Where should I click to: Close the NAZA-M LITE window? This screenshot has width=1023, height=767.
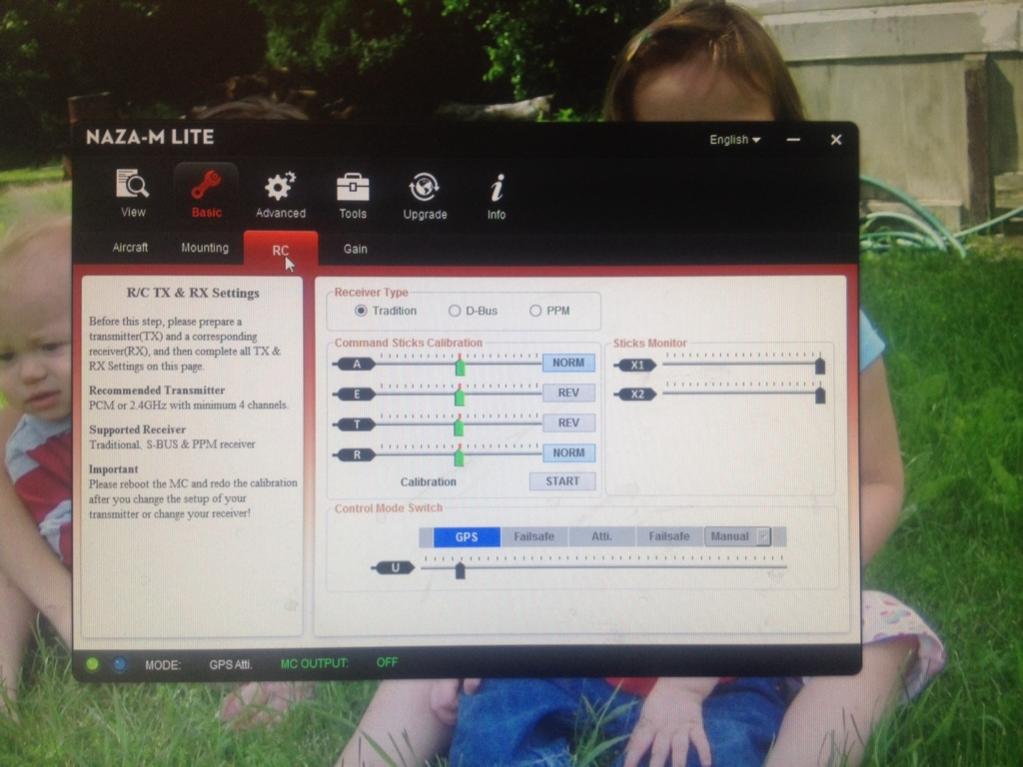[836, 140]
